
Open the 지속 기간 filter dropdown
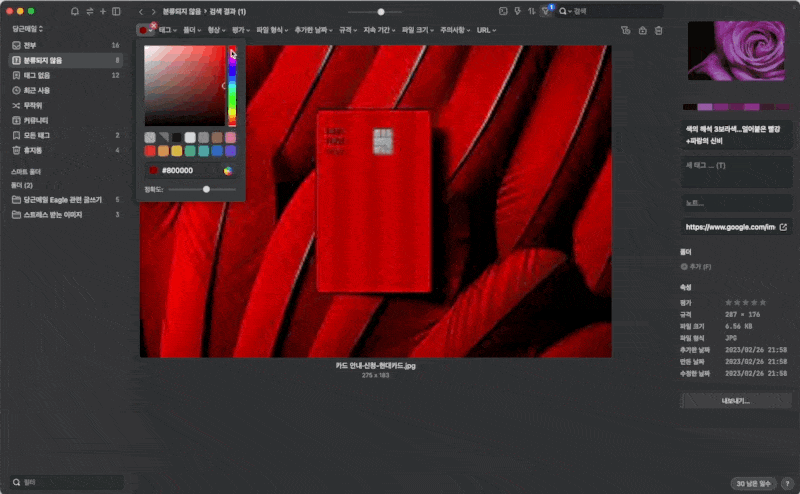tap(380, 30)
